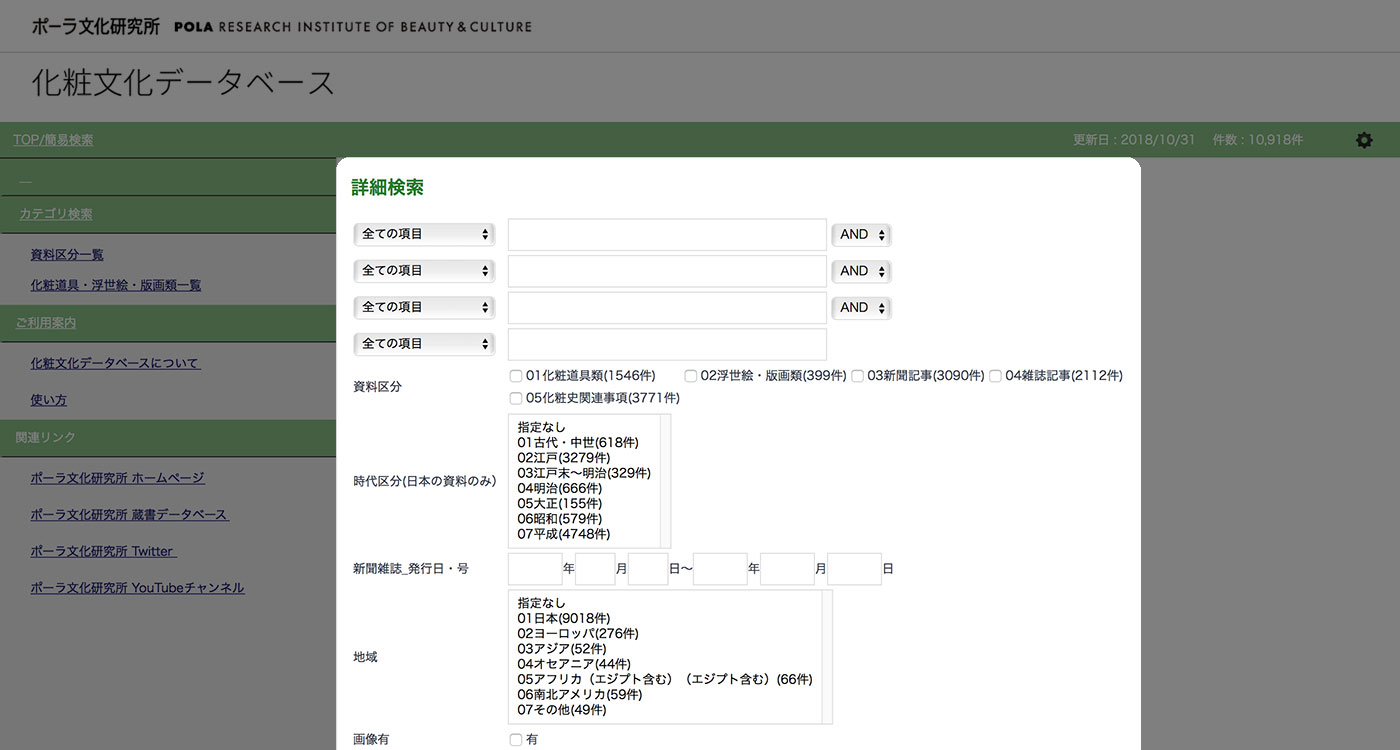The image size is (1400, 750).
Task: Open ポーラ文化研究所 YouTubeチャンネル link
Action: tap(137, 588)
